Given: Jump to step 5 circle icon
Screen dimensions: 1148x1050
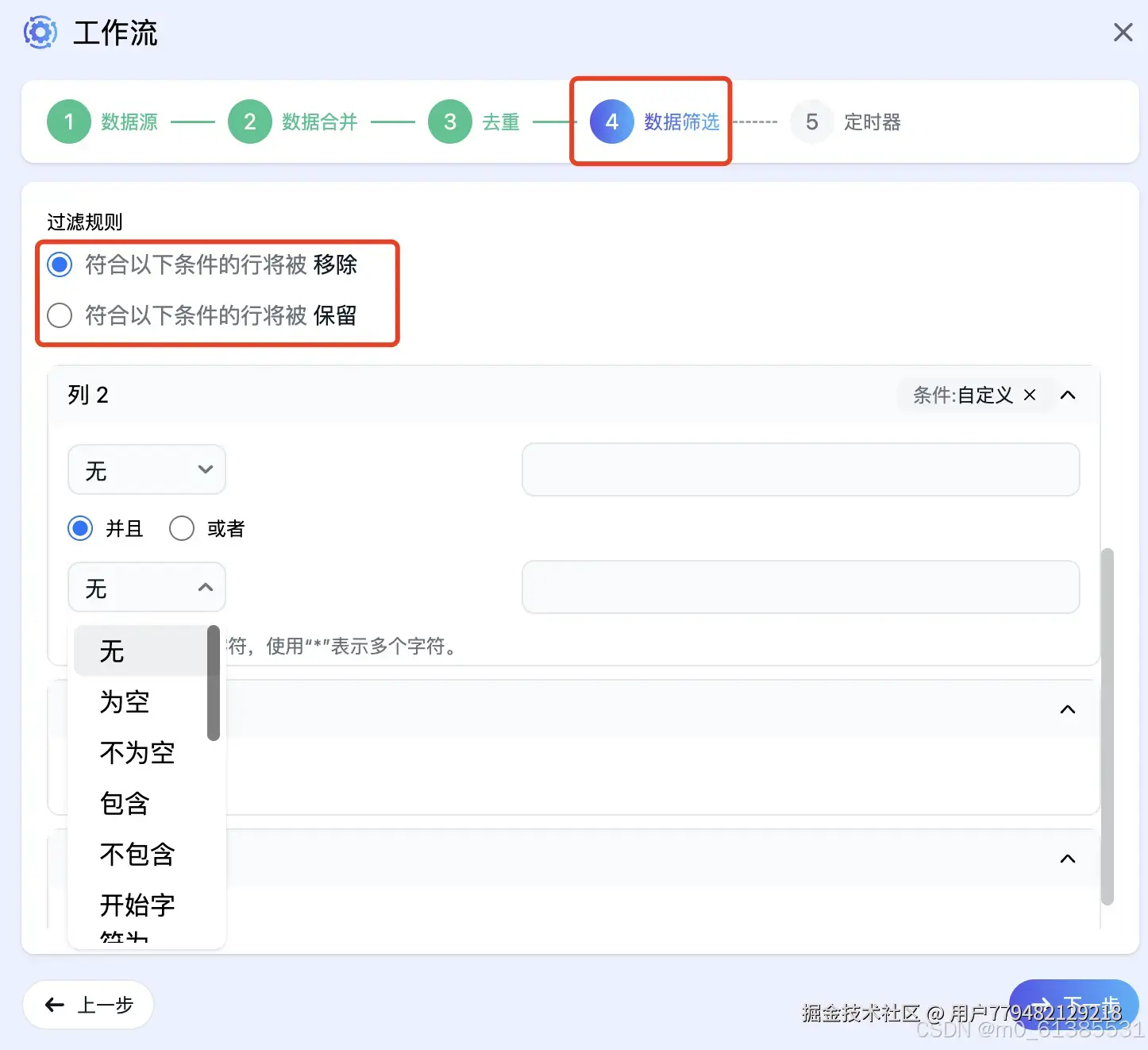Looking at the screenshot, I should (812, 122).
